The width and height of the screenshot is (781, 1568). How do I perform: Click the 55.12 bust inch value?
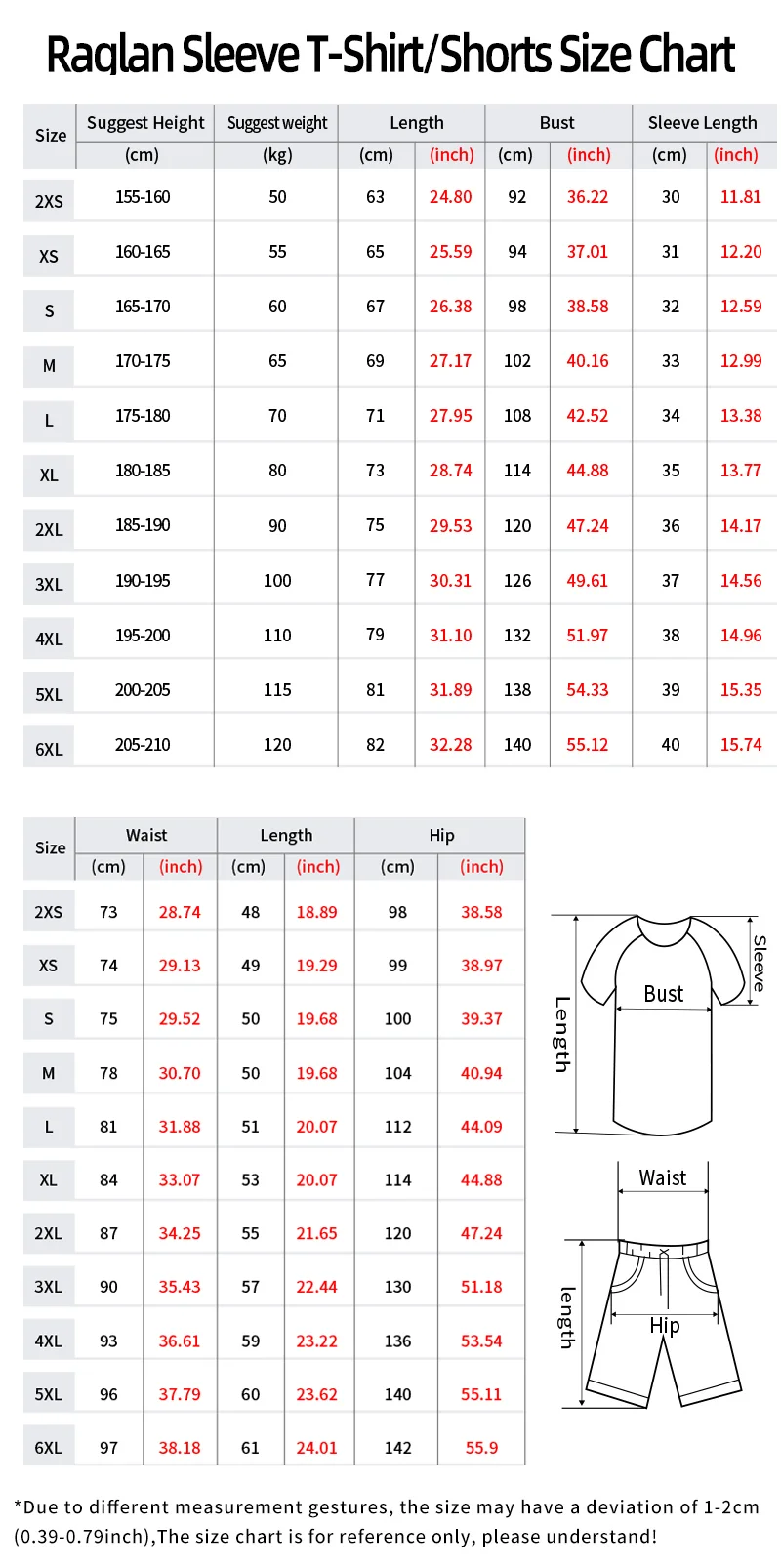(x=587, y=745)
